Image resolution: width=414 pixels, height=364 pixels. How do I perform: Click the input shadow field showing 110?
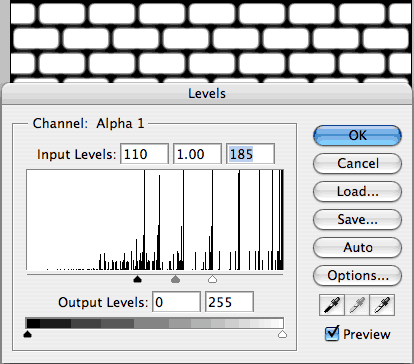coord(144,154)
